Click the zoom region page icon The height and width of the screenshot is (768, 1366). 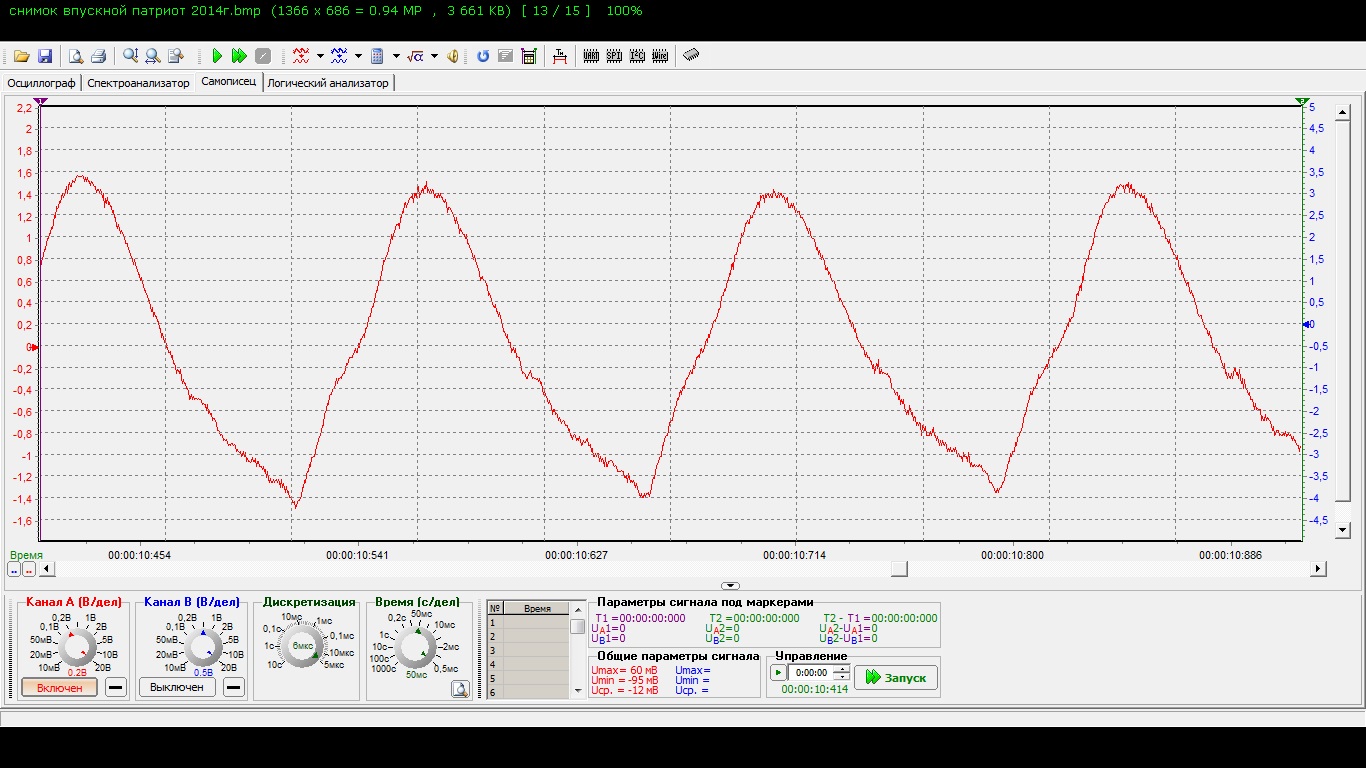[x=176, y=56]
